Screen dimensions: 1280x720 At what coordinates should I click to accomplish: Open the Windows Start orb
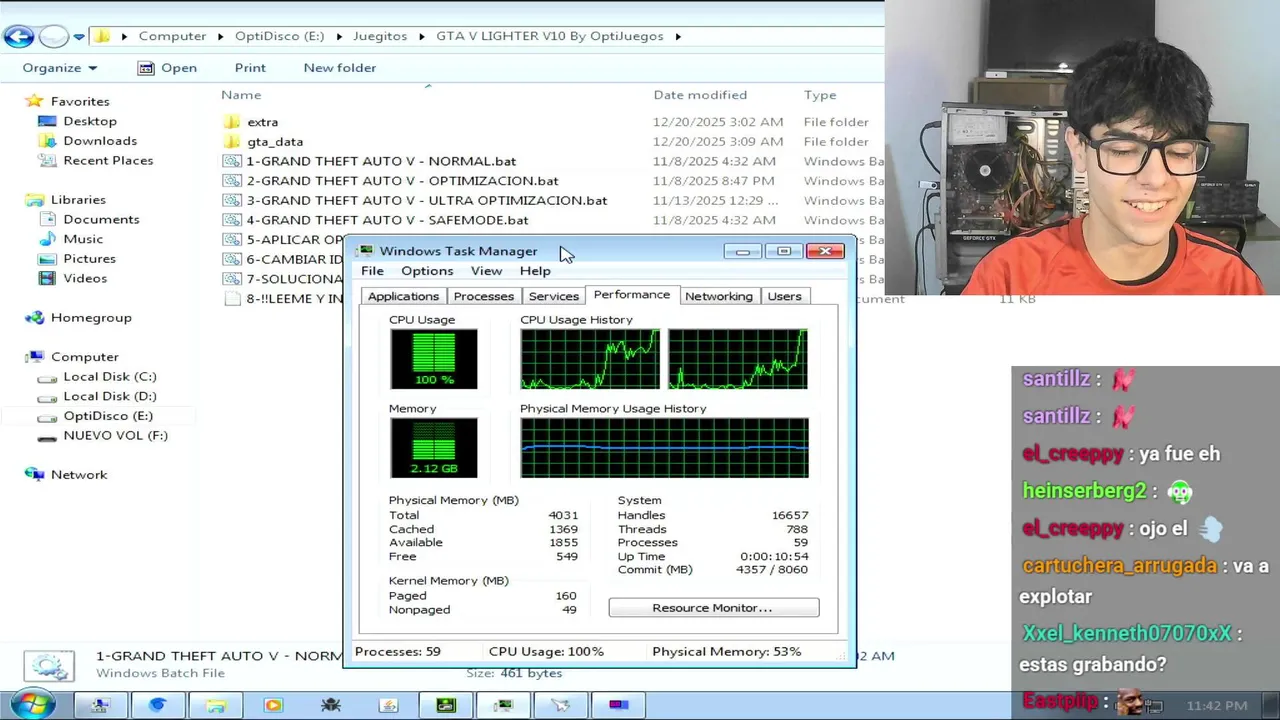(32, 703)
